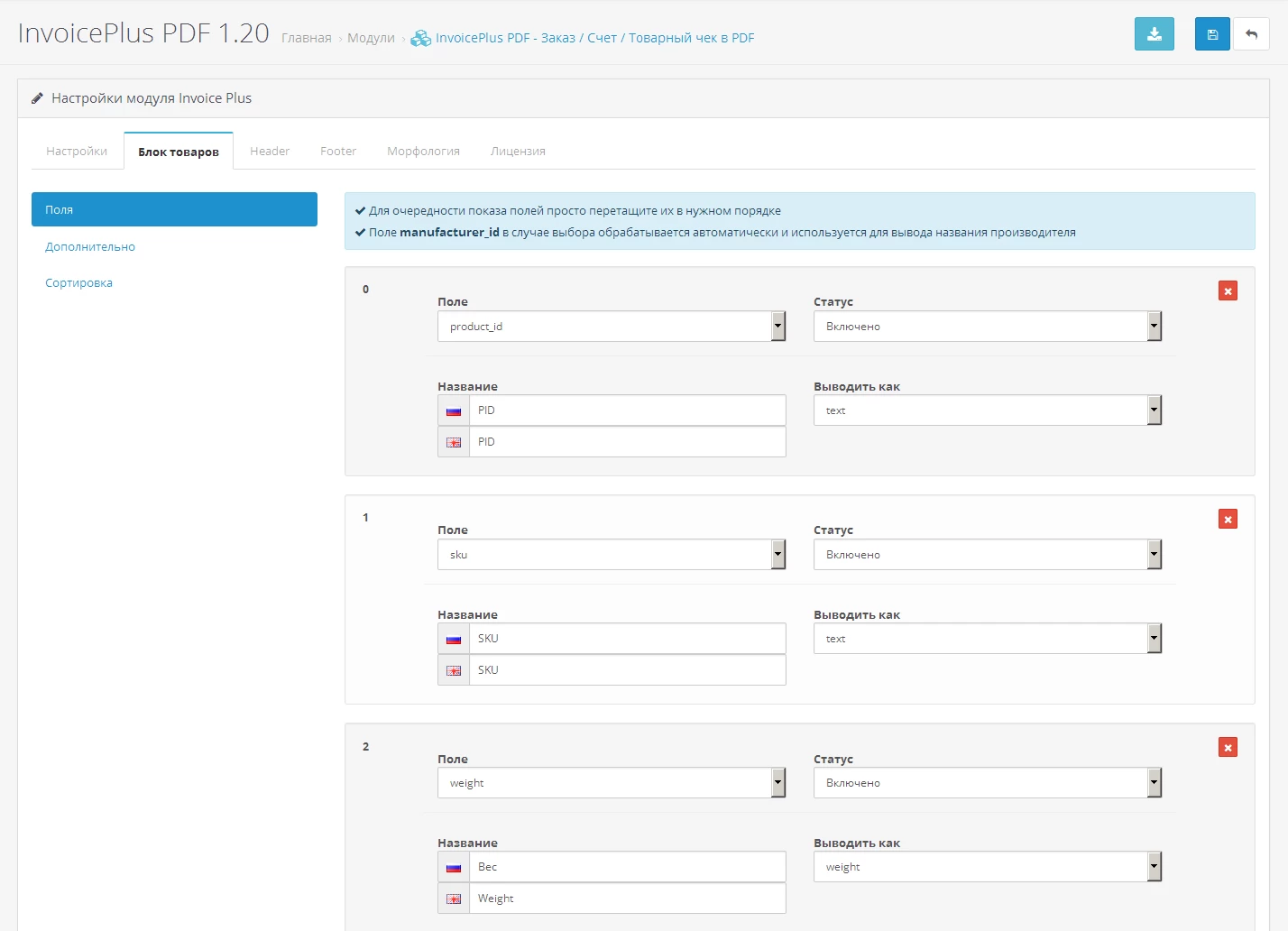Click the Weight name input field
This screenshot has width=1288, height=931.
point(628,899)
